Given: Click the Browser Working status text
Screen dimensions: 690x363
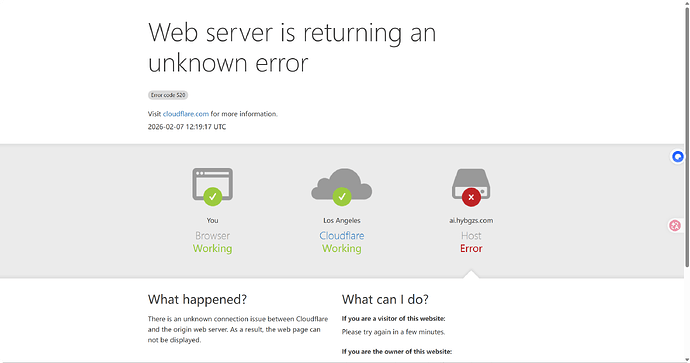Looking at the screenshot, I should 213,242.
